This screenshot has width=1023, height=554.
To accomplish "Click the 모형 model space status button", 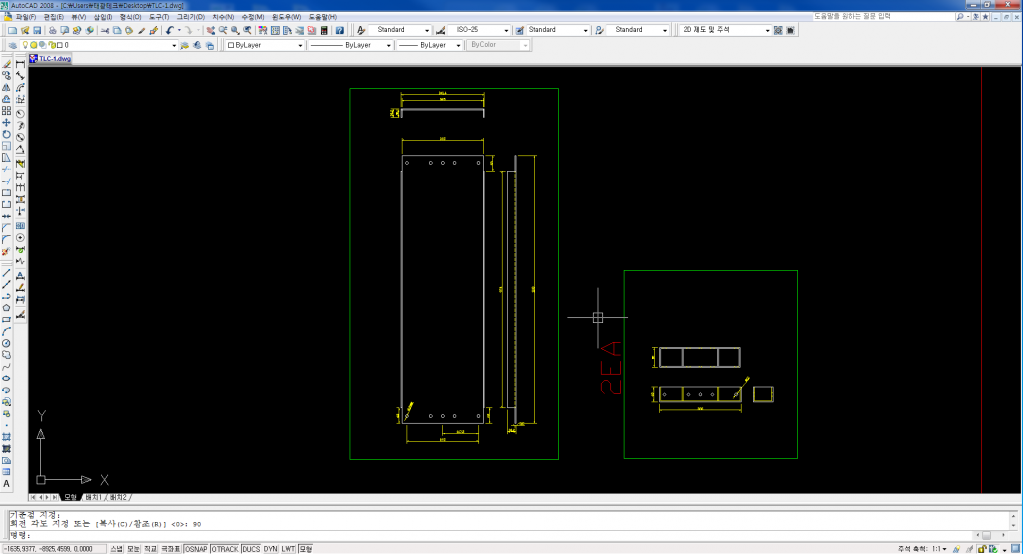I will [x=305, y=549].
